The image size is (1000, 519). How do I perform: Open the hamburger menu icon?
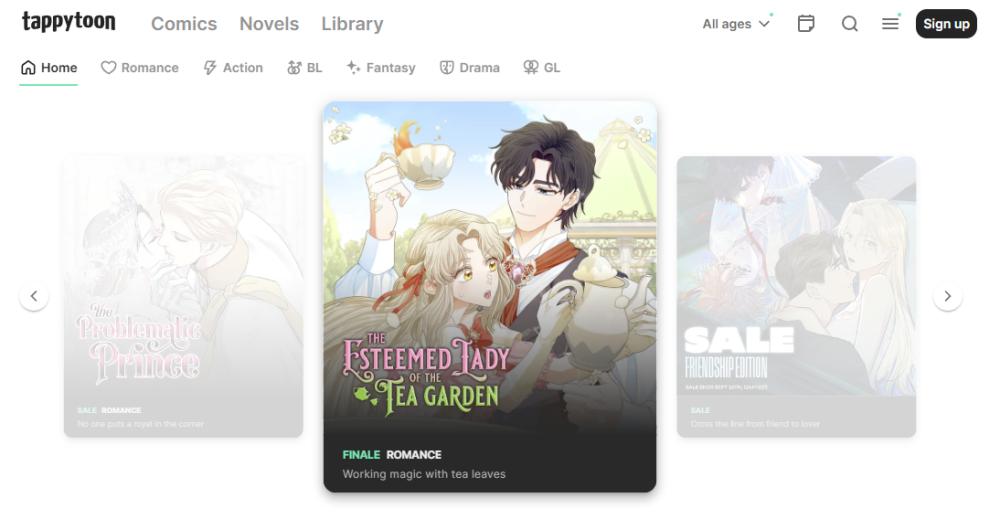pos(890,24)
